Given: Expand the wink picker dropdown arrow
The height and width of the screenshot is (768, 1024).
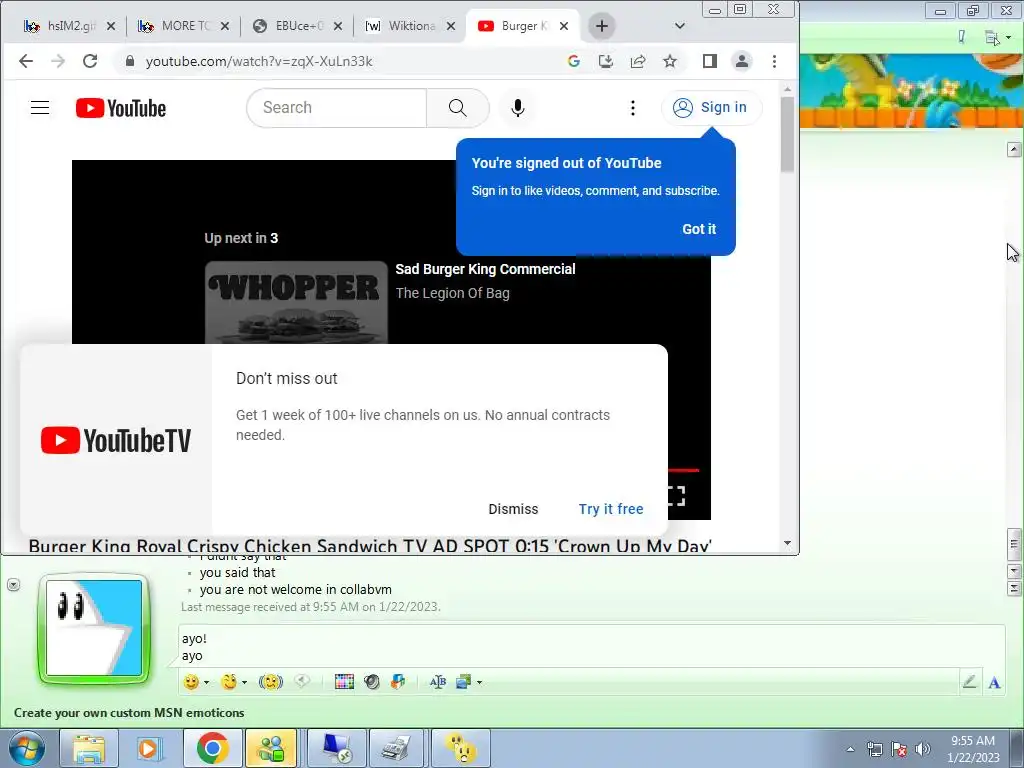Looking at the screenshot, I should 244,682.
